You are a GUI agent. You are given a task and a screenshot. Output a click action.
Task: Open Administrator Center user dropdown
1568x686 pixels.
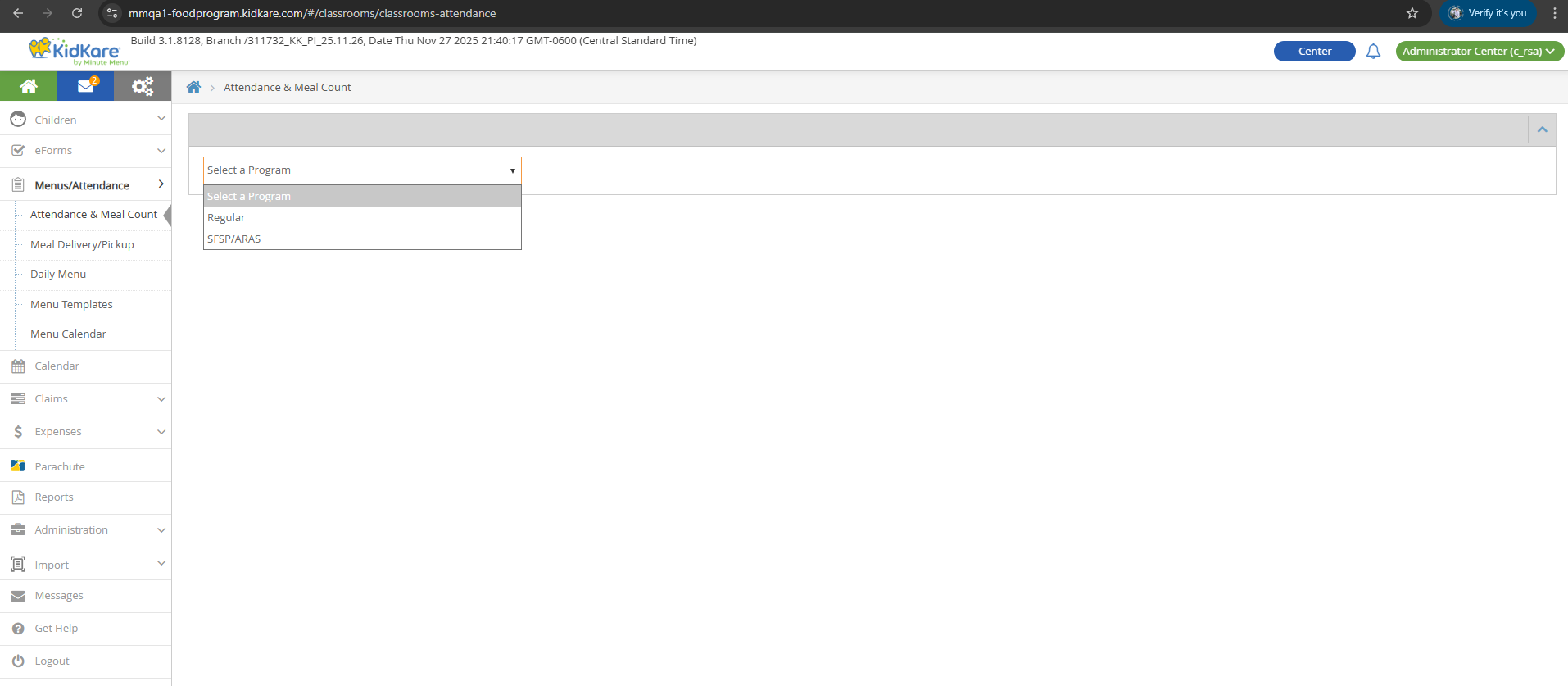pos(1479,52)
